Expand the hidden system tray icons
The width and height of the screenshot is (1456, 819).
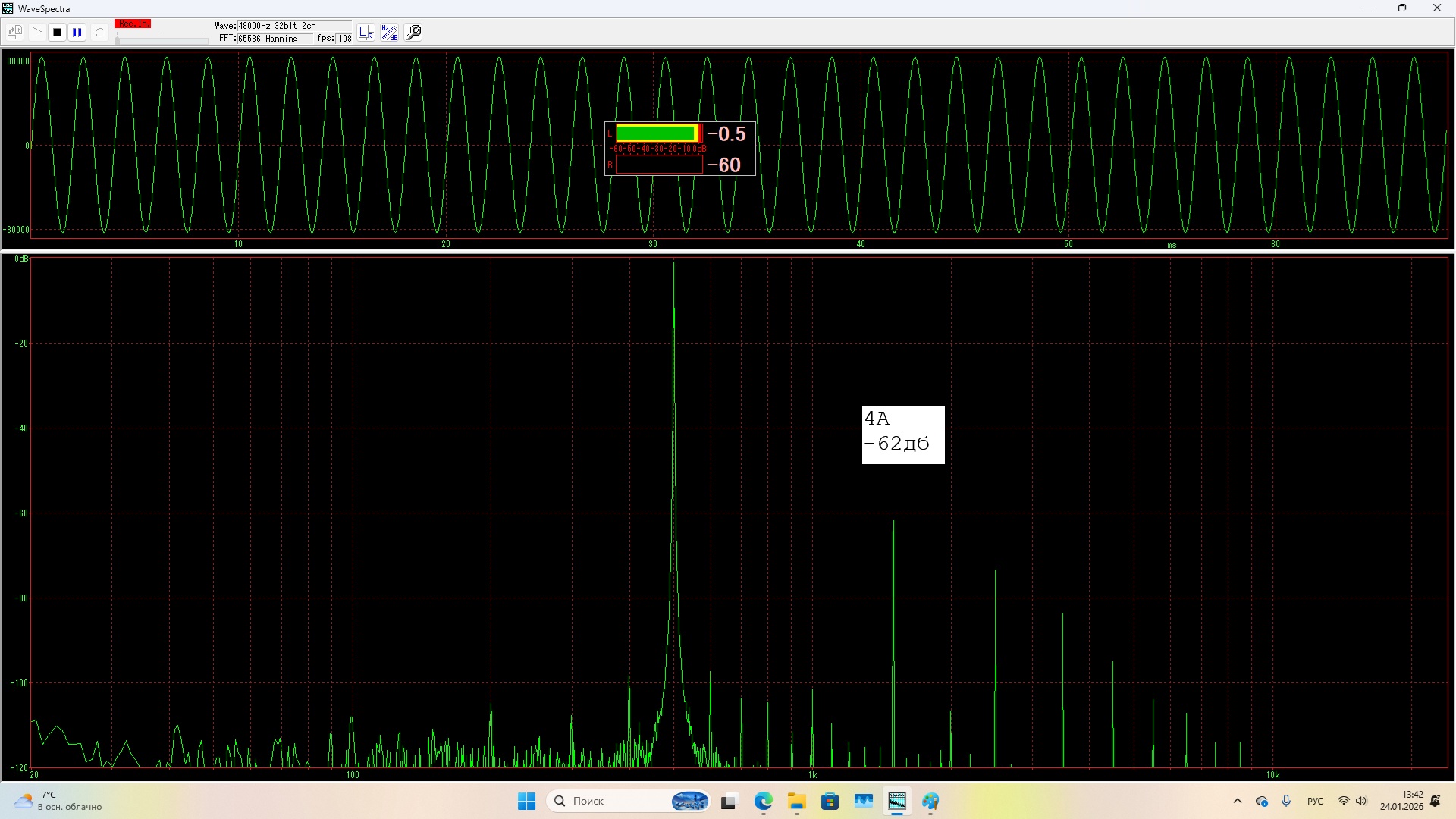tap(1238, 801)
